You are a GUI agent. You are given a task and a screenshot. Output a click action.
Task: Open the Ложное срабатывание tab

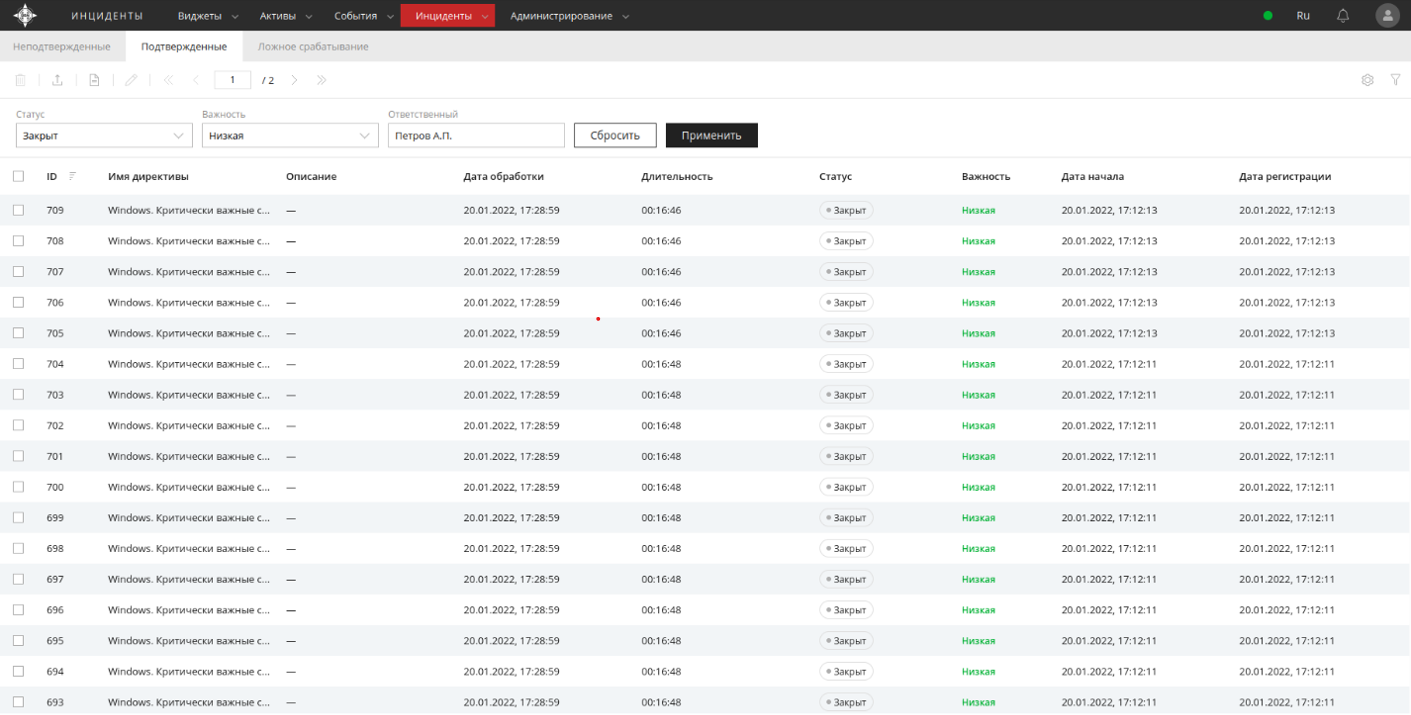[x=313, y=47]
